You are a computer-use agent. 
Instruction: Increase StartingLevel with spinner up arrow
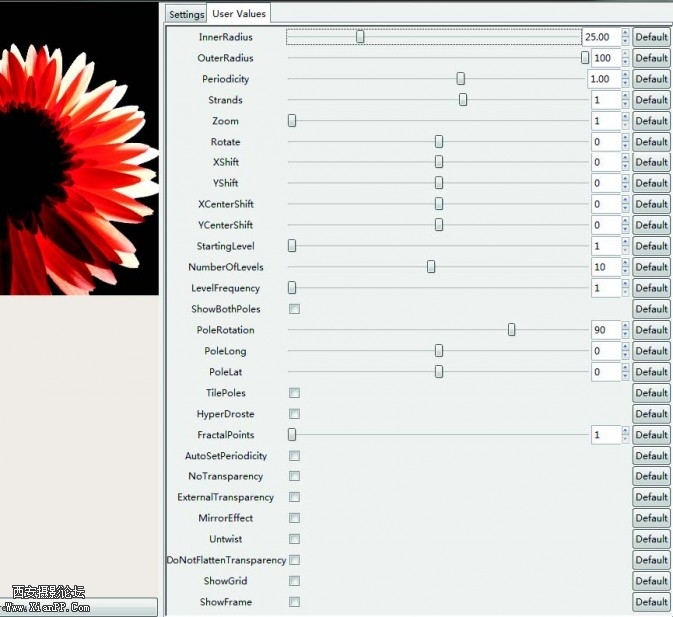tap(625, 242)
